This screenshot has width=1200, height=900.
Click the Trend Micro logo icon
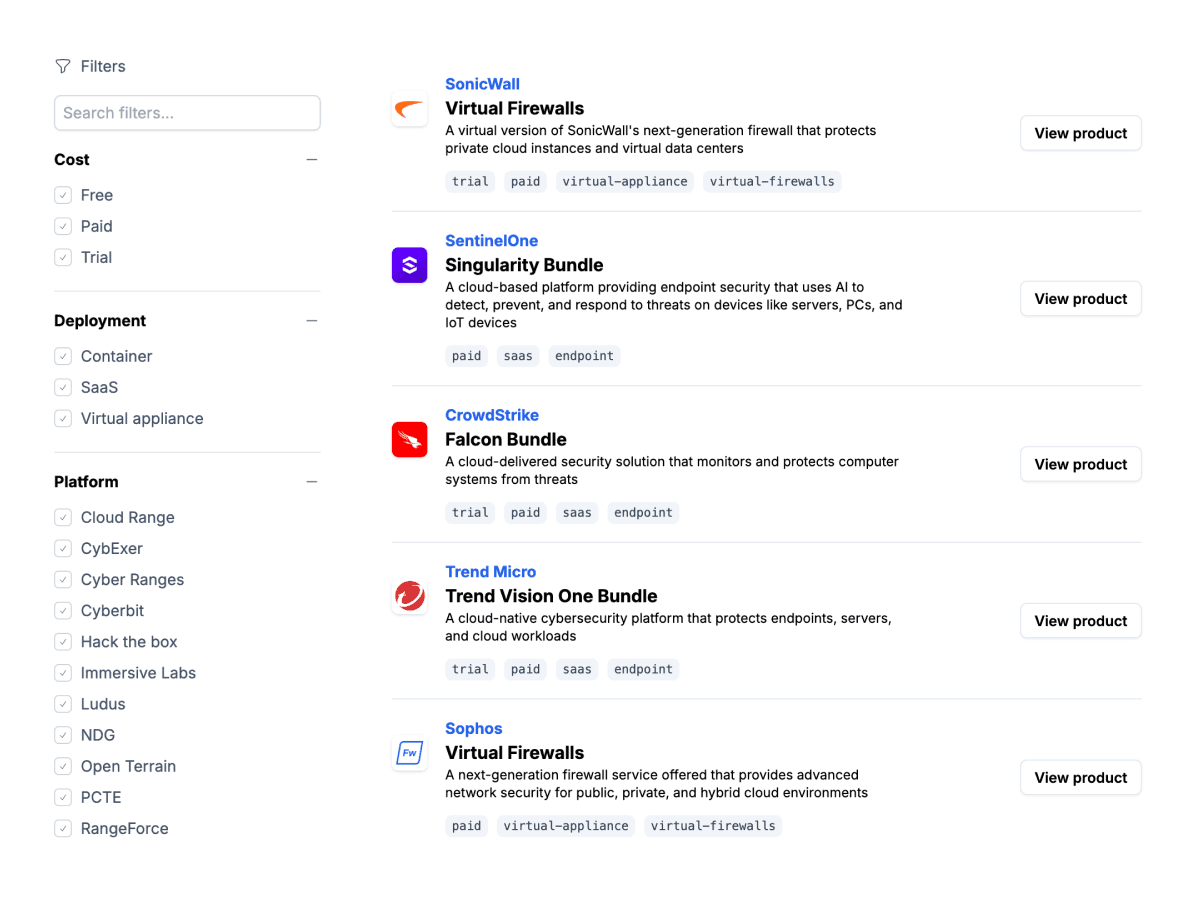[409, 596]
